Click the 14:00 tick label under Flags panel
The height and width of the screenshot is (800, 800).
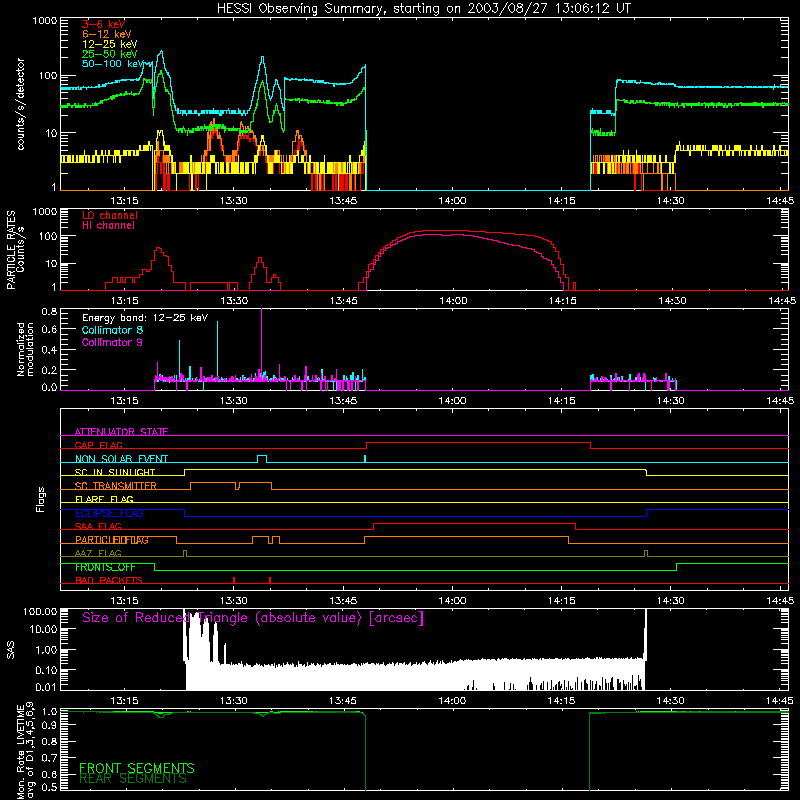point(452,601)
